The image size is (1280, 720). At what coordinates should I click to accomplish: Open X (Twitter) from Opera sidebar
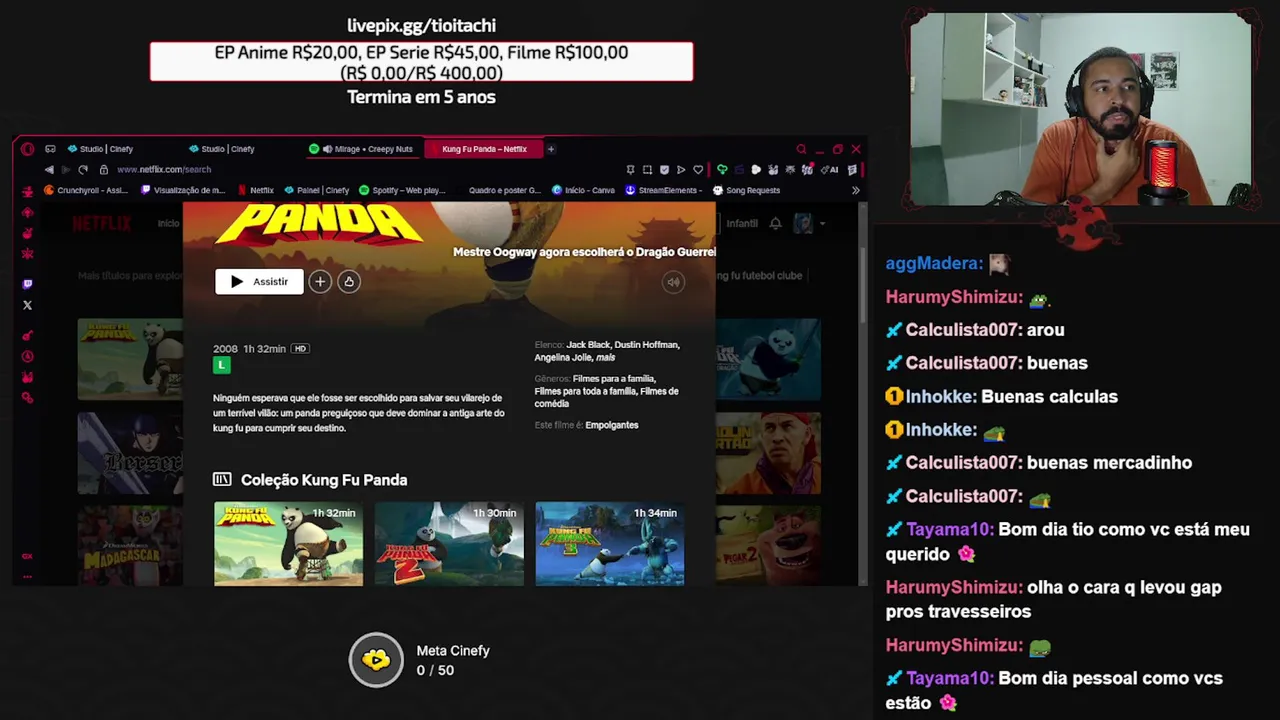click(27, 305)
